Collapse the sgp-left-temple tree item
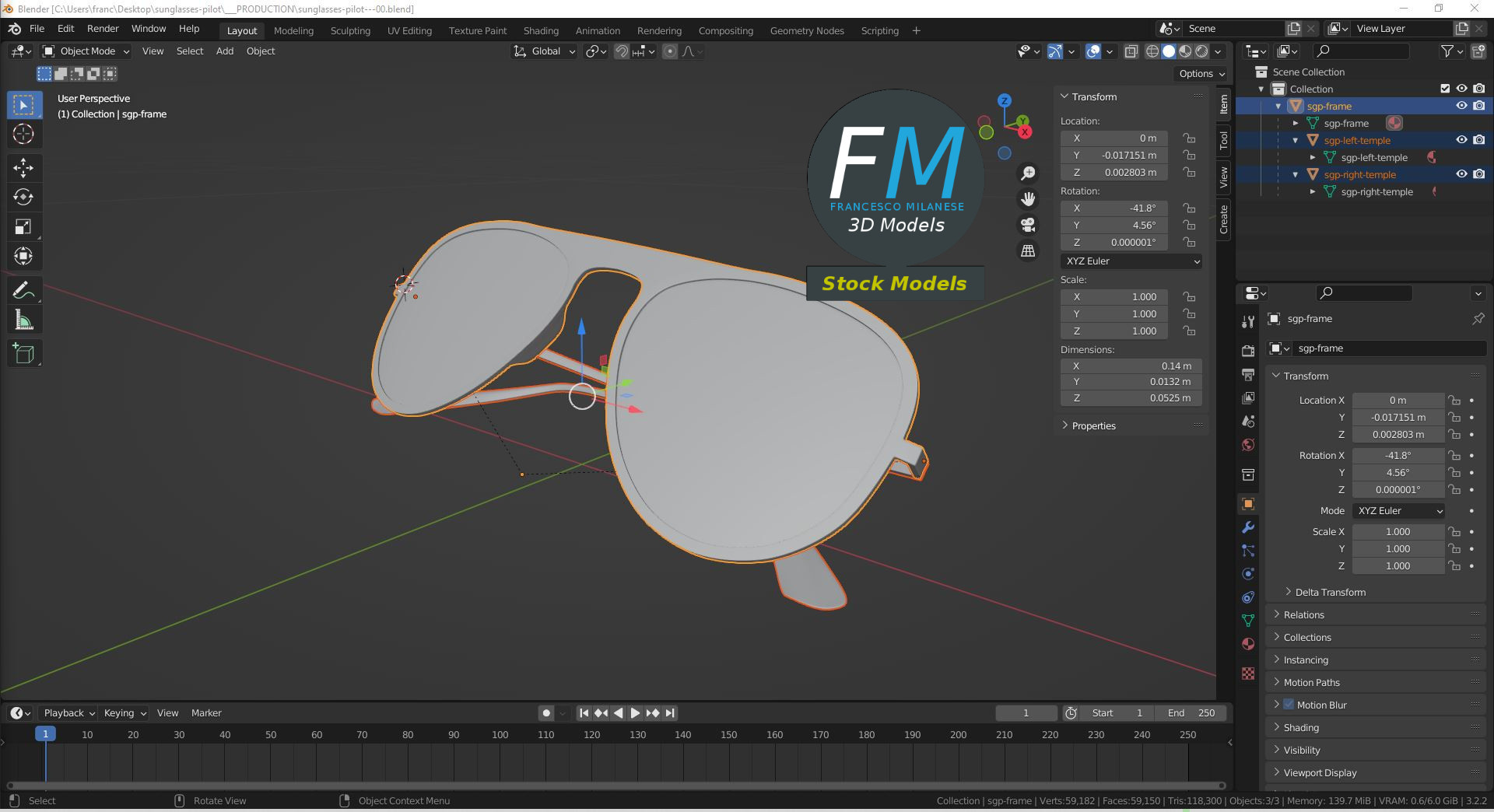Viewport: 1494px width, 812px height. [1296, 141]
